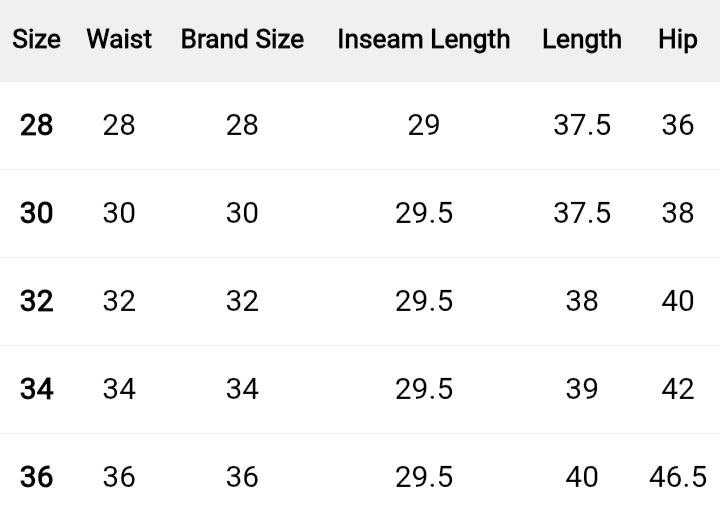Click the Size column header
Viewport: 720px width, 516px height.
tap(36, 40)
